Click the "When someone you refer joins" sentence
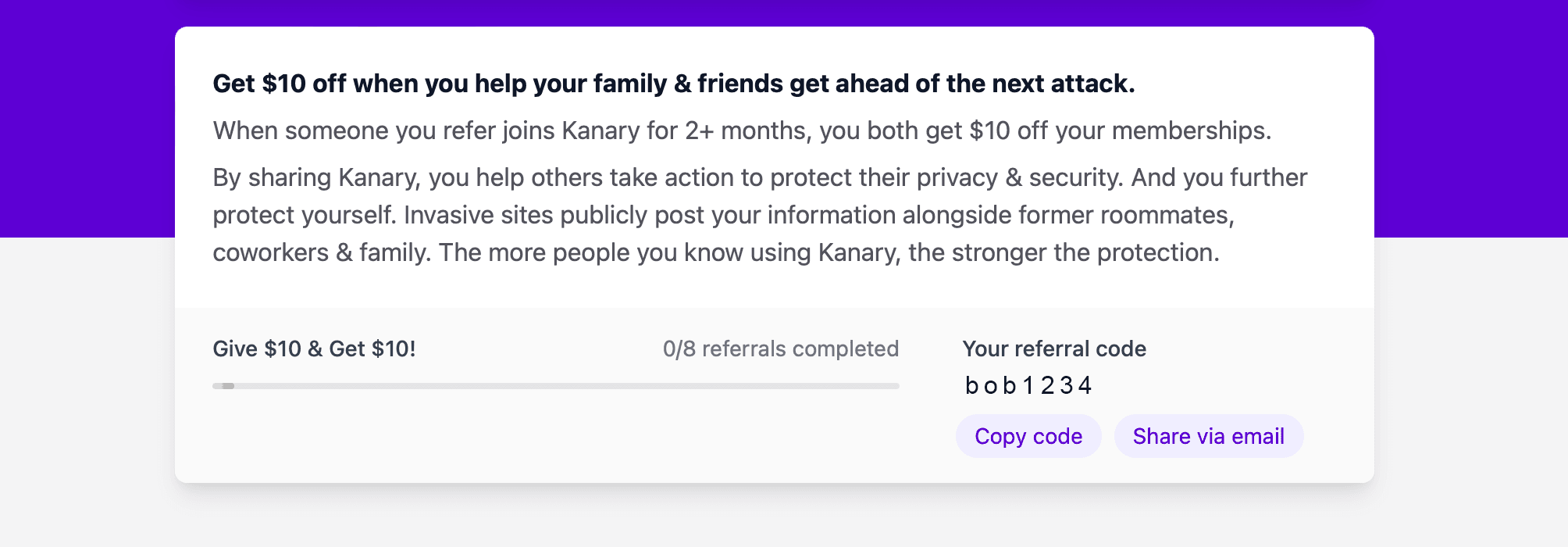This screenshot has height=547, width=1568. point(390,130)
